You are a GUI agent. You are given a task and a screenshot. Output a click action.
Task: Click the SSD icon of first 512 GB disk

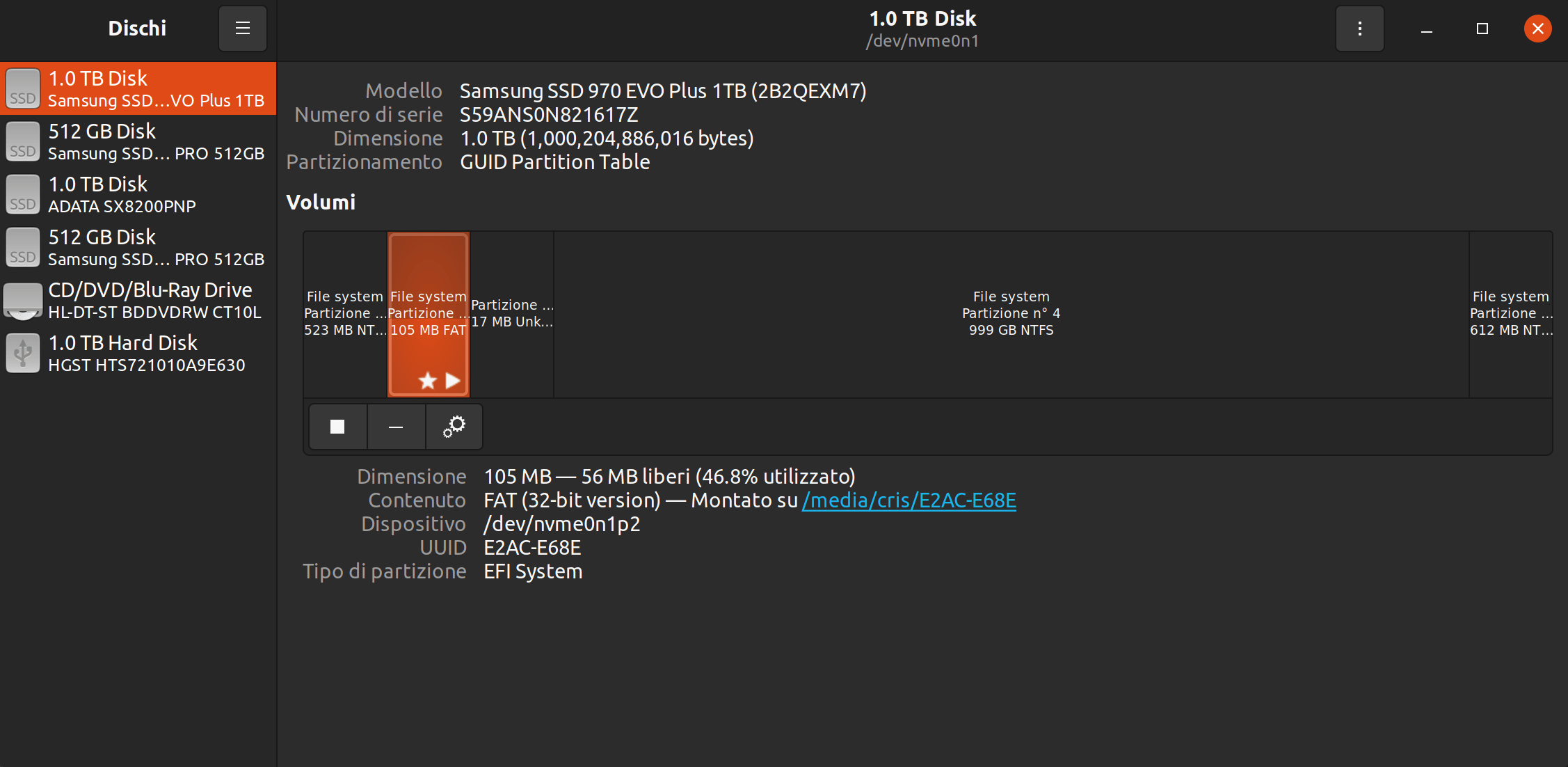coord(23,142)
